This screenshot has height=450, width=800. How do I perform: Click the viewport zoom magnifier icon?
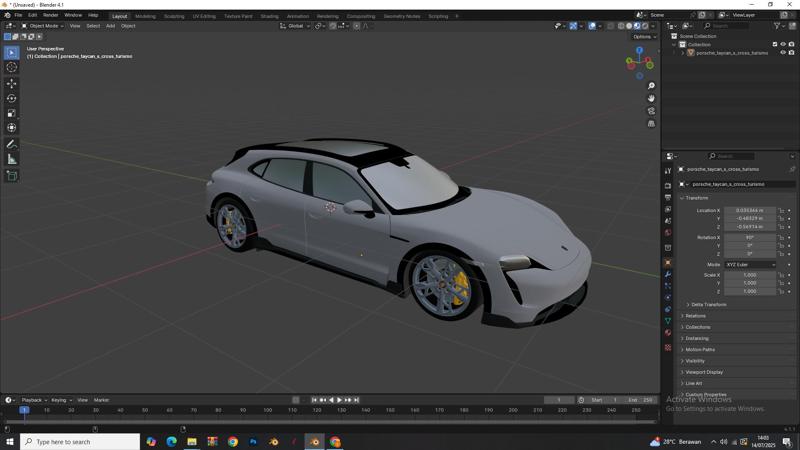click(x=651, y=86)
